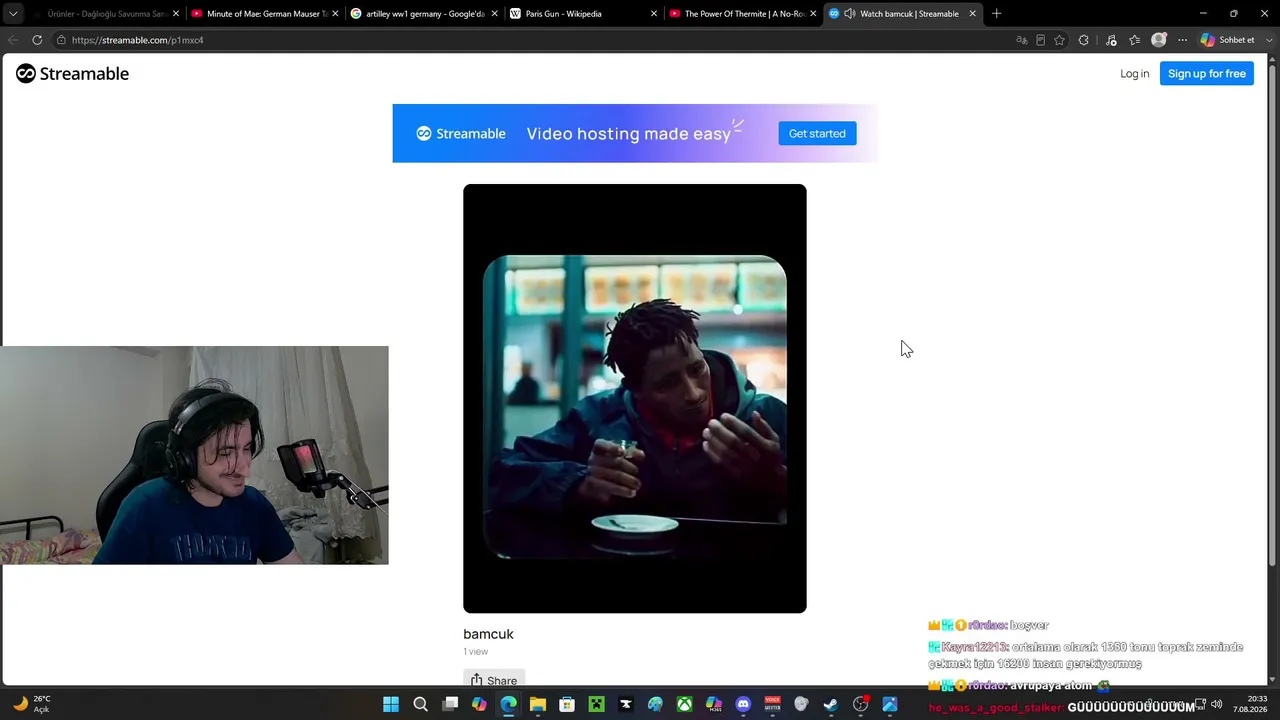Click the Log in link
The height and width of the screenshot is (720, 1280).
point(1134,74)
